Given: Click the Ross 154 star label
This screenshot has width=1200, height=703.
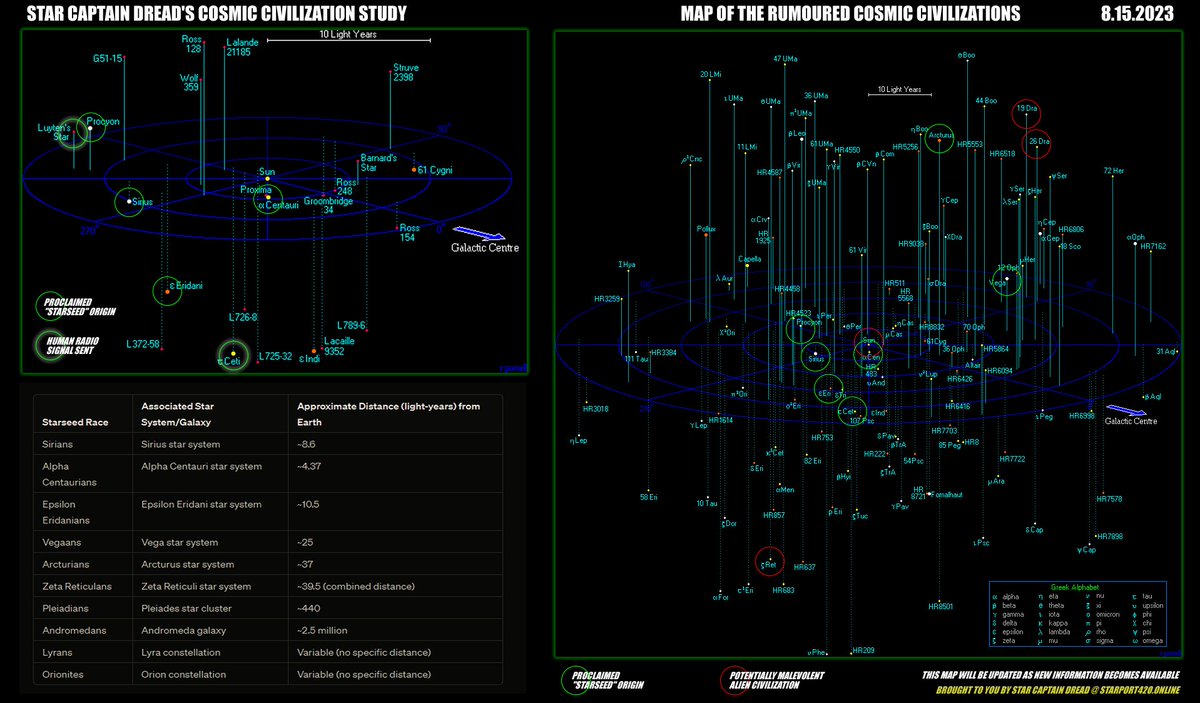Looking at the screenshot, I should [x=409, y=233].
